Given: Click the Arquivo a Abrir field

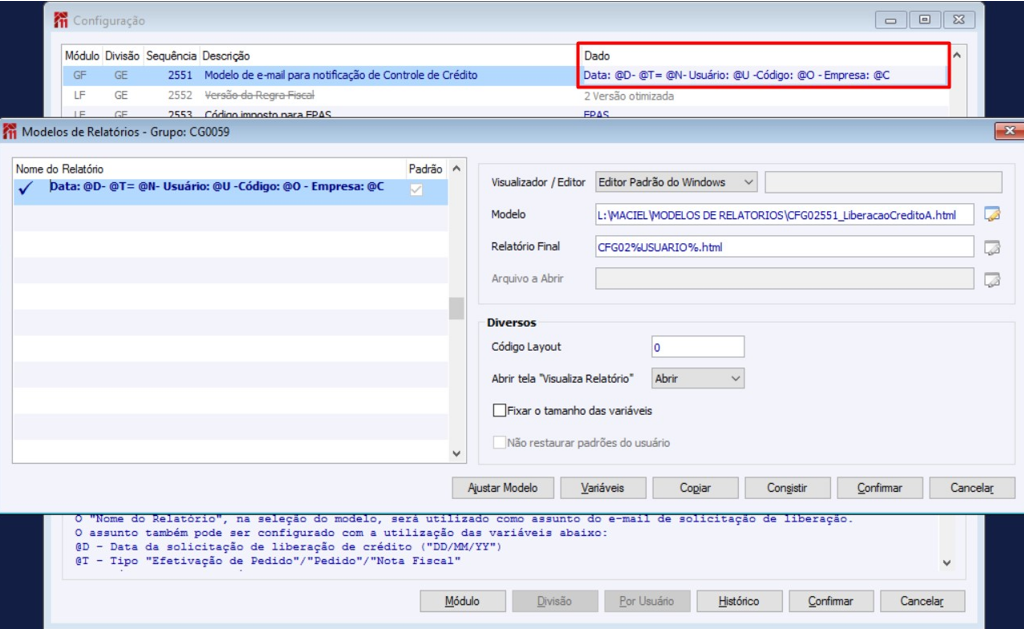Looking at the screenshot, I should pyautogui.click(x=784, y=279).
